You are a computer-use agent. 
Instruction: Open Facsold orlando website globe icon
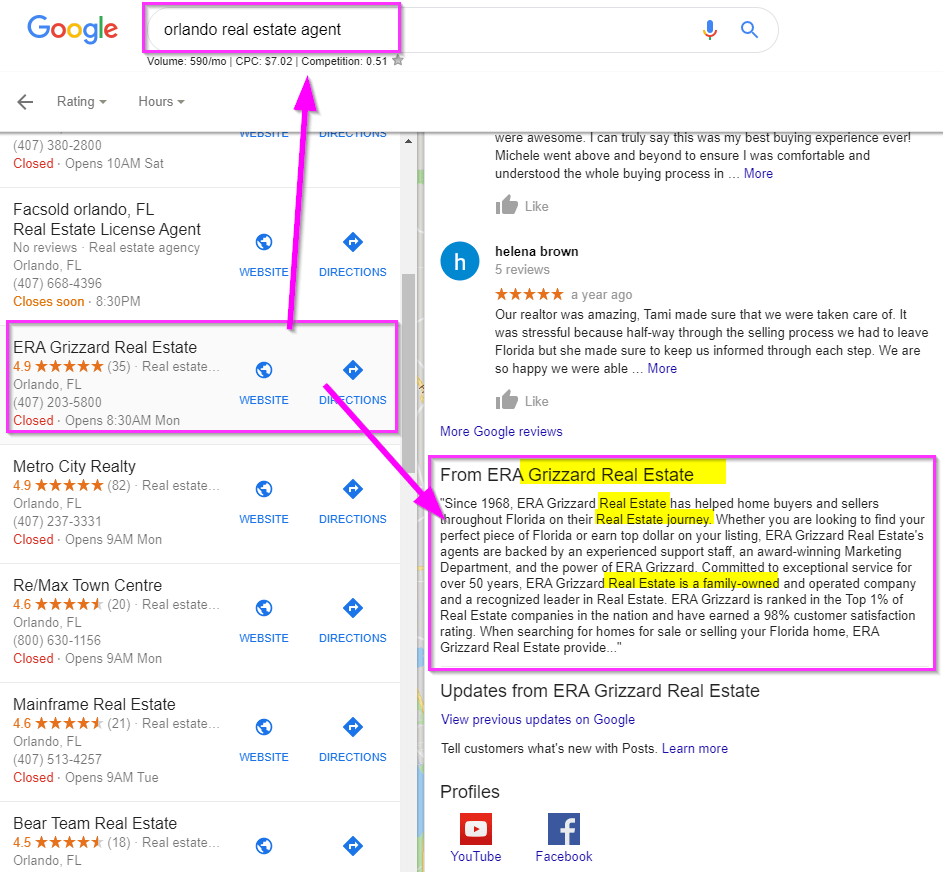point(264,242)
